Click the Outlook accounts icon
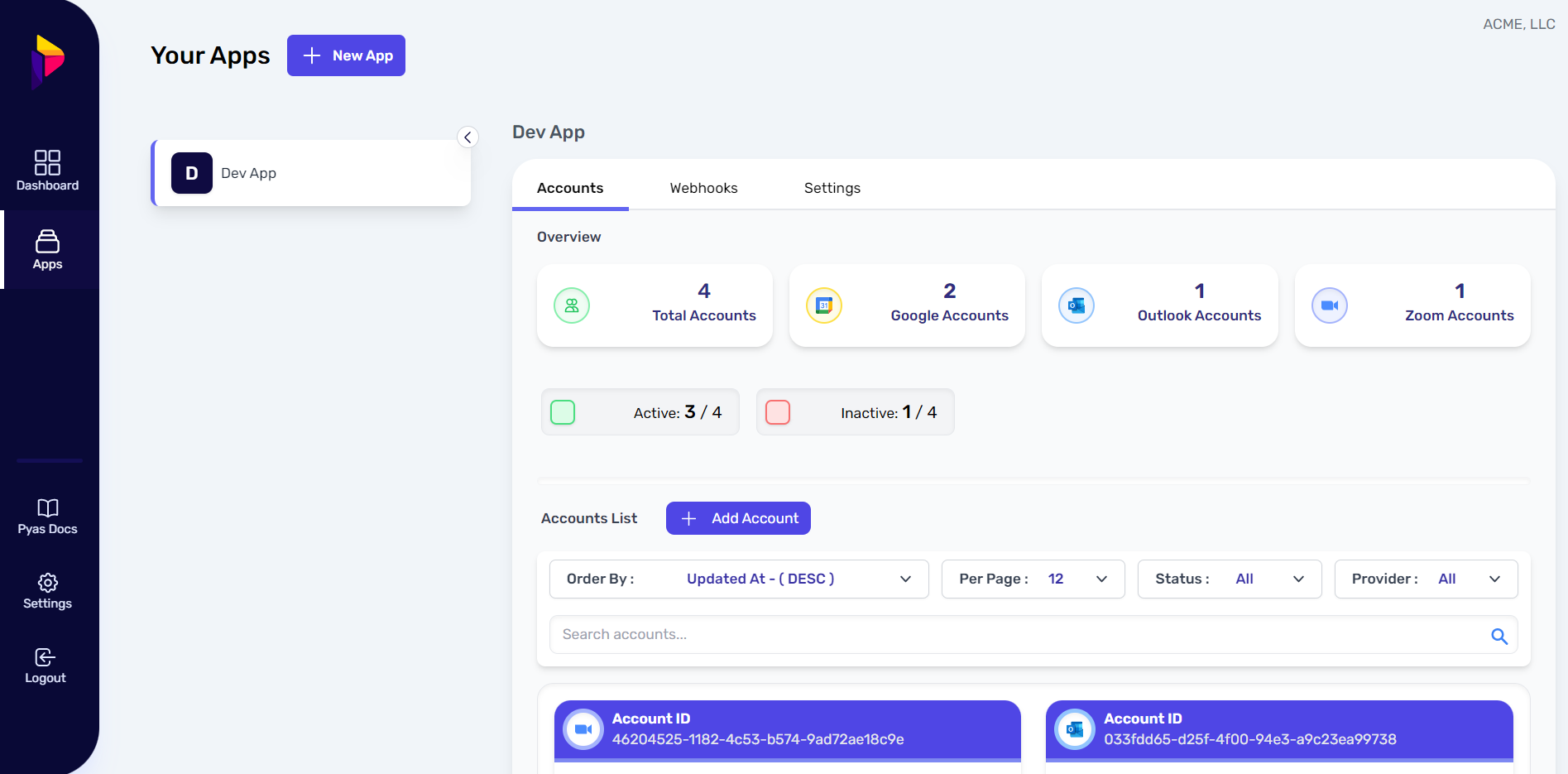Screen dimensions: 1568x774 (x=1077, y=305)
